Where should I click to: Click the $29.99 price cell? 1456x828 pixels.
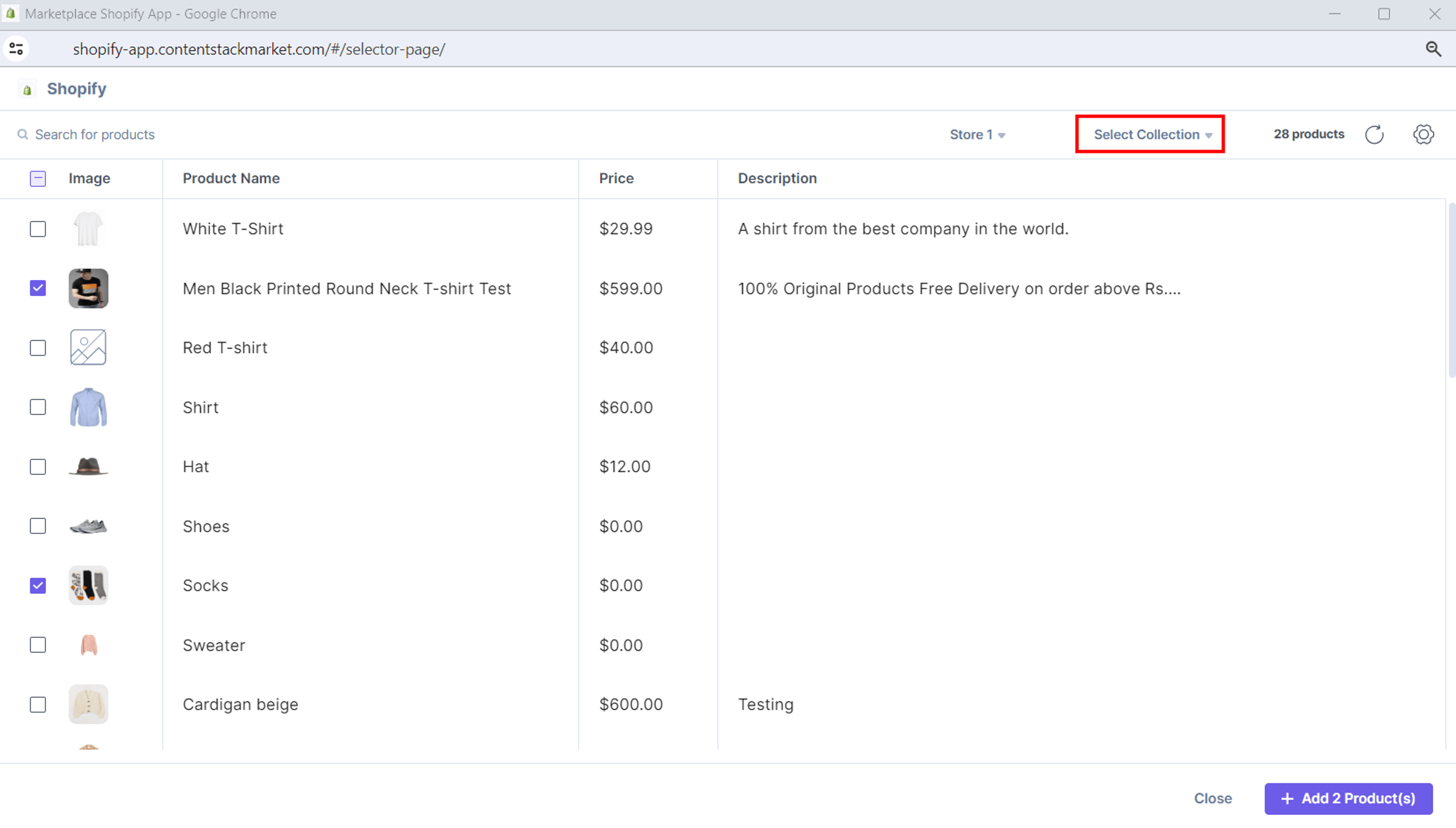click(x=626, y=229)
